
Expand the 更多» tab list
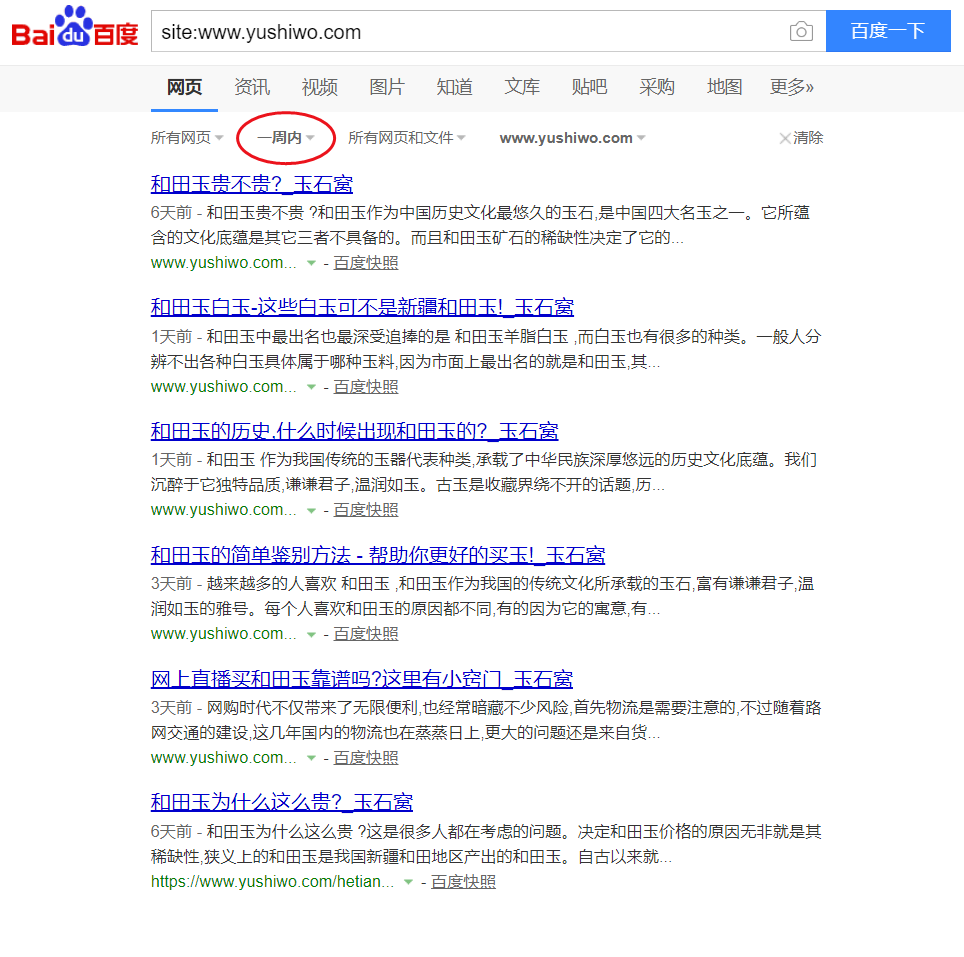click(792, 87)
